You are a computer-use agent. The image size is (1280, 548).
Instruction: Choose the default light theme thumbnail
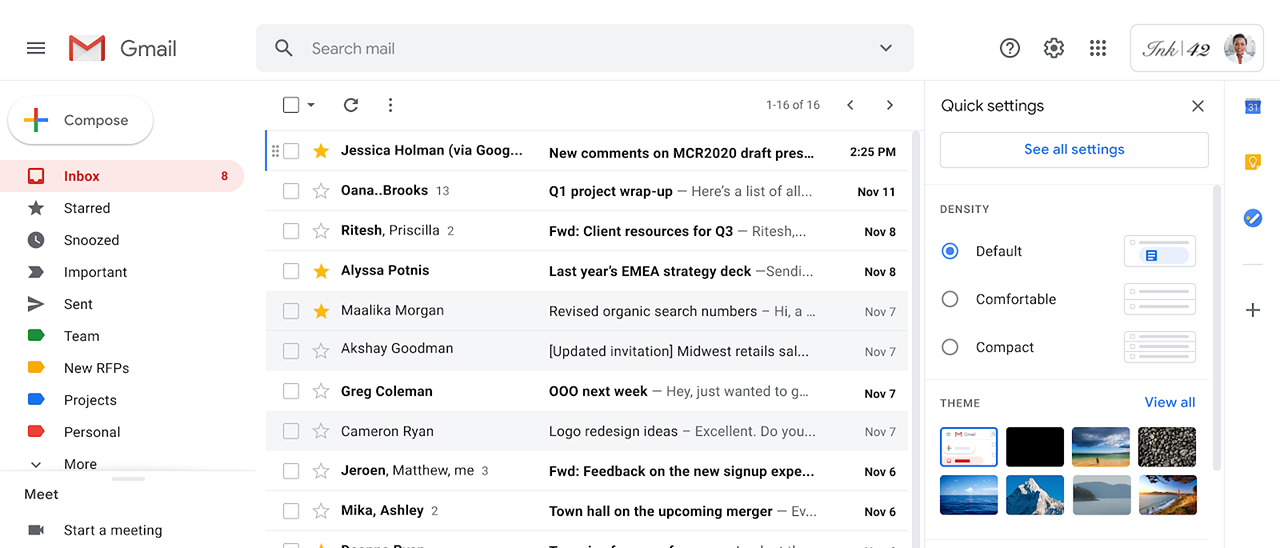[x=969, y=447]
